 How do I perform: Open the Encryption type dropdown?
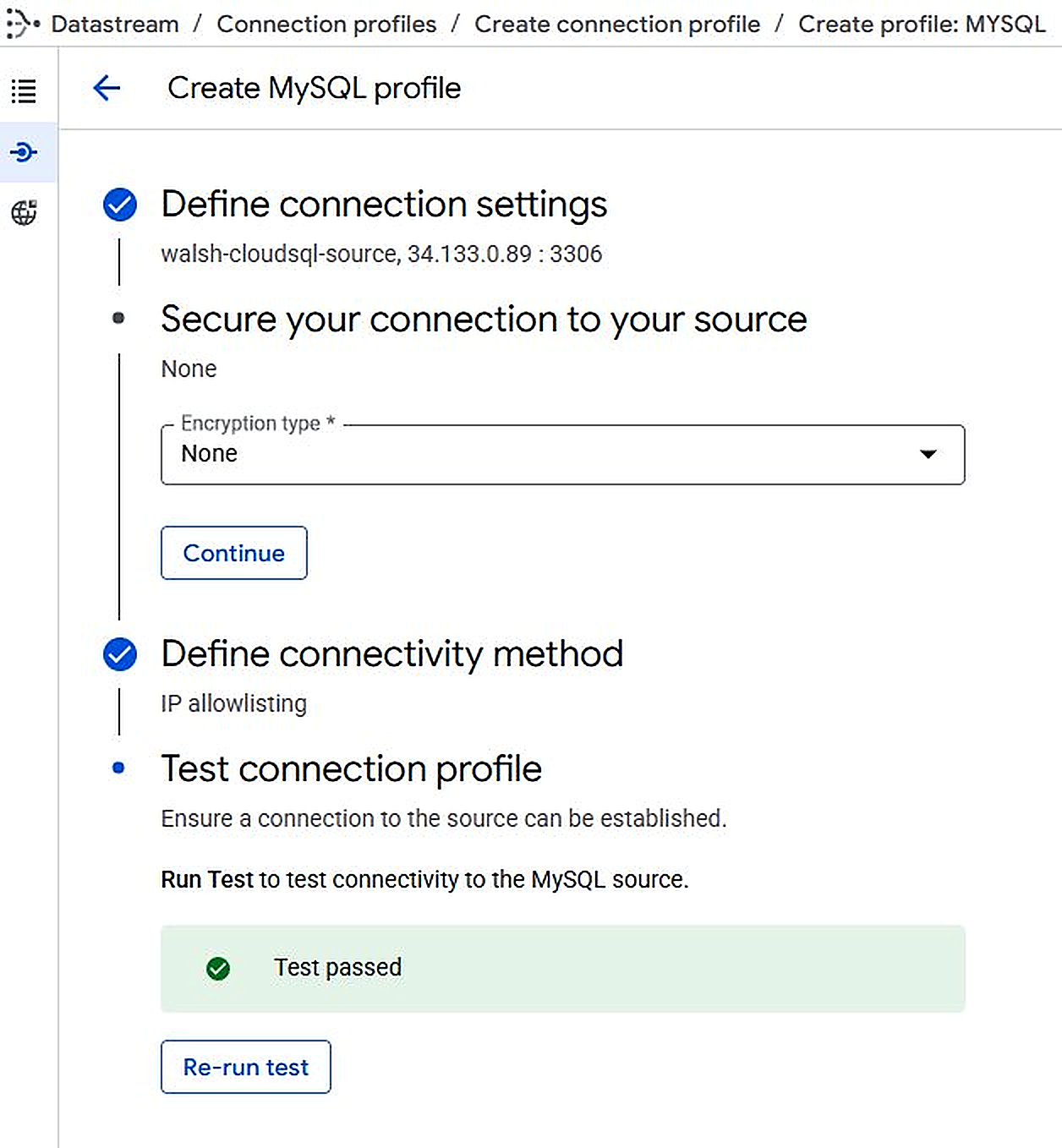(562, 454)
